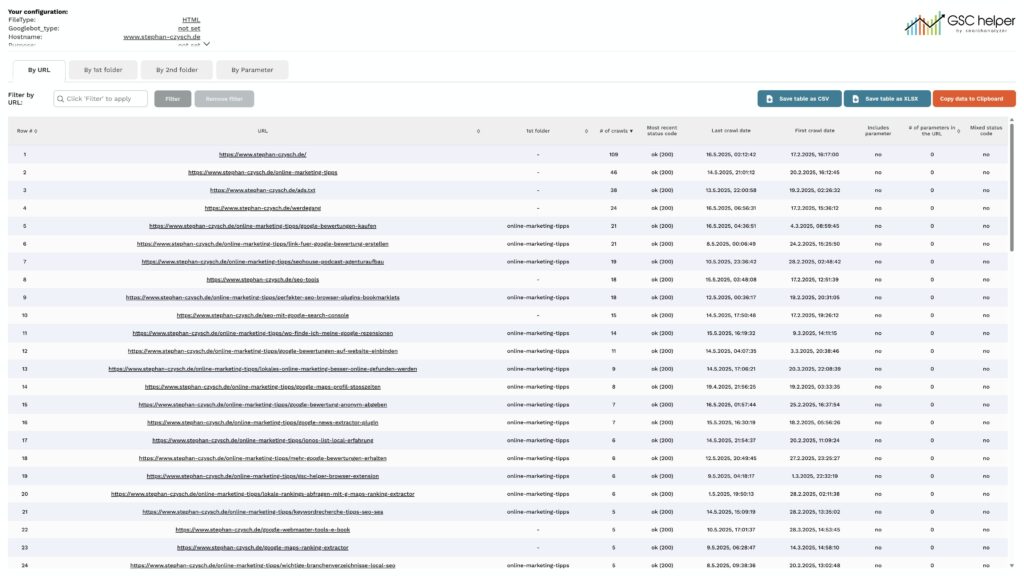
Task: Change the Hostname value www.stephan-czysch.de
Action: 162,37
